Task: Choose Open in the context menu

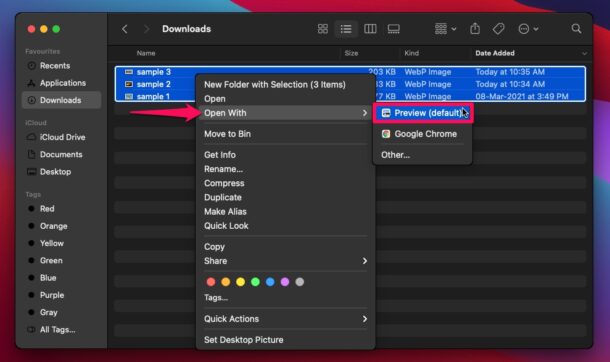Action: click(x=286, y=99)
